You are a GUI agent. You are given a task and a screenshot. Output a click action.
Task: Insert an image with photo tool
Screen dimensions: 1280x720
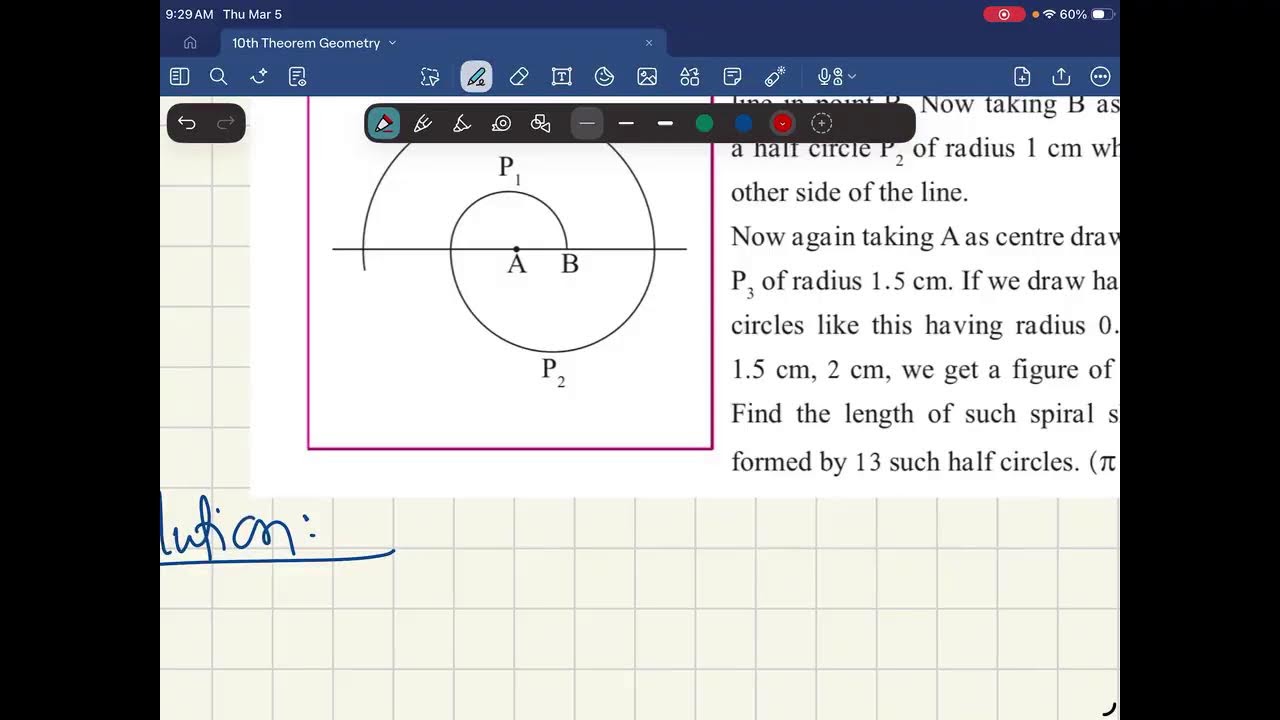[x=647, y=76]
